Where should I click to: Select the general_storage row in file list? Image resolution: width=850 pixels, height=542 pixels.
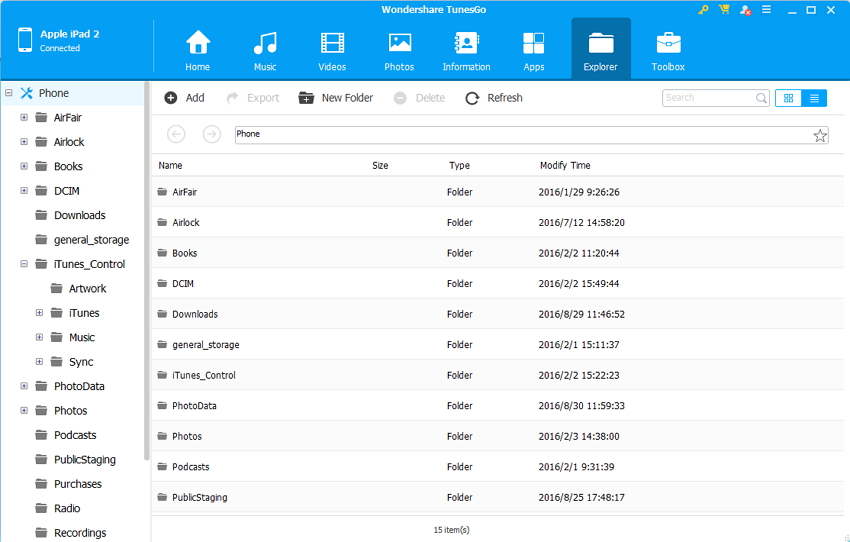pyautogui.click(x=498, y=345)
